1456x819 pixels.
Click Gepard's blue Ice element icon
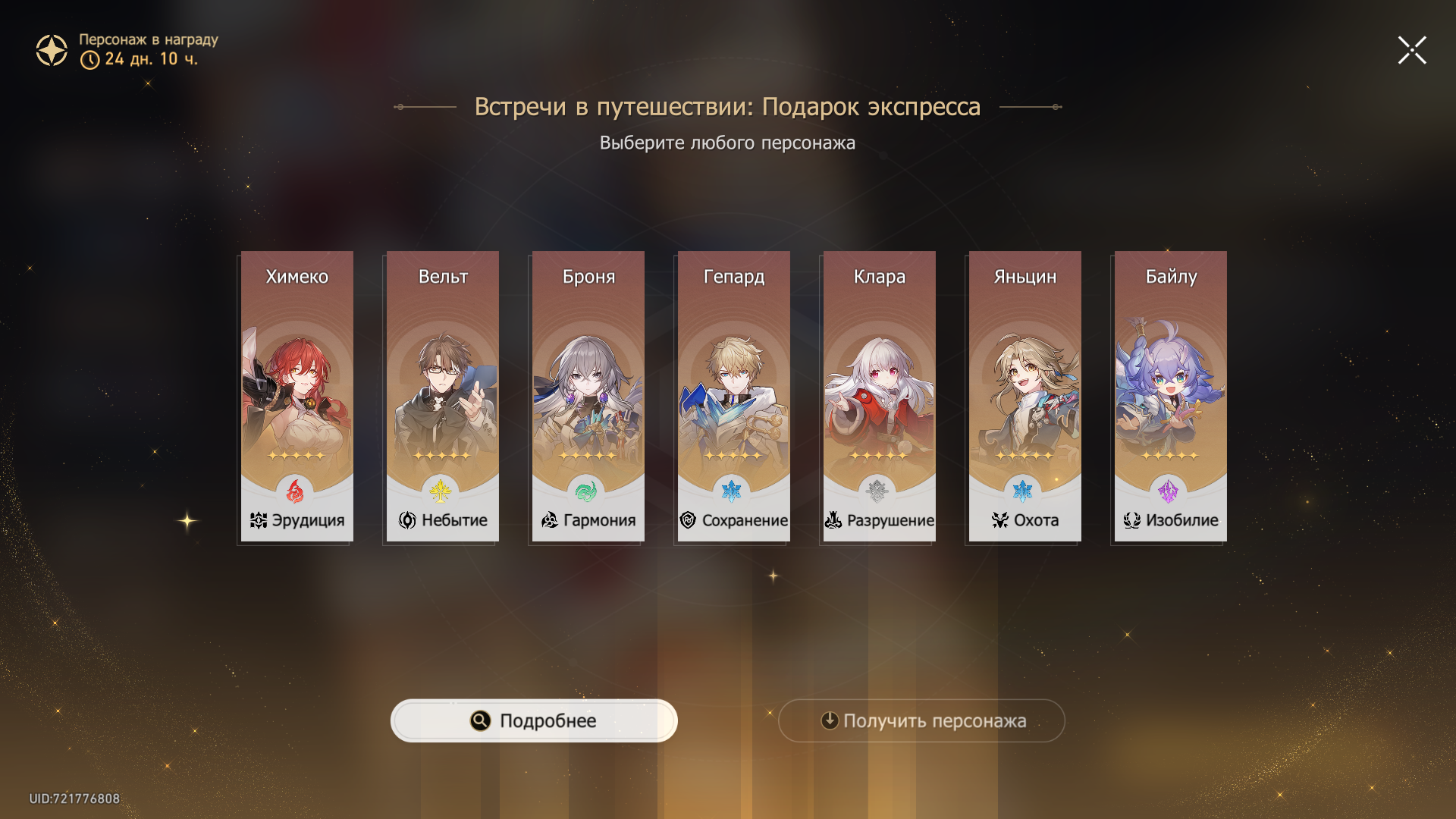pos(732,492)
